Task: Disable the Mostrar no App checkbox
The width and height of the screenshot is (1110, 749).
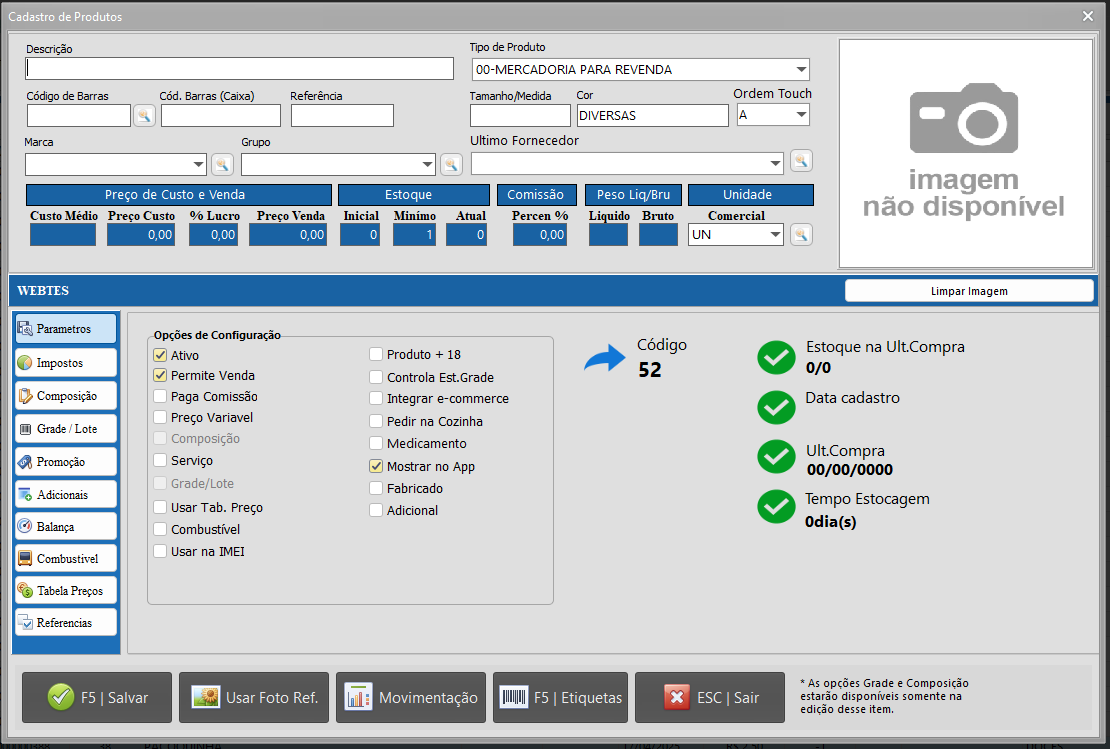Action: (x=376, y=466)
